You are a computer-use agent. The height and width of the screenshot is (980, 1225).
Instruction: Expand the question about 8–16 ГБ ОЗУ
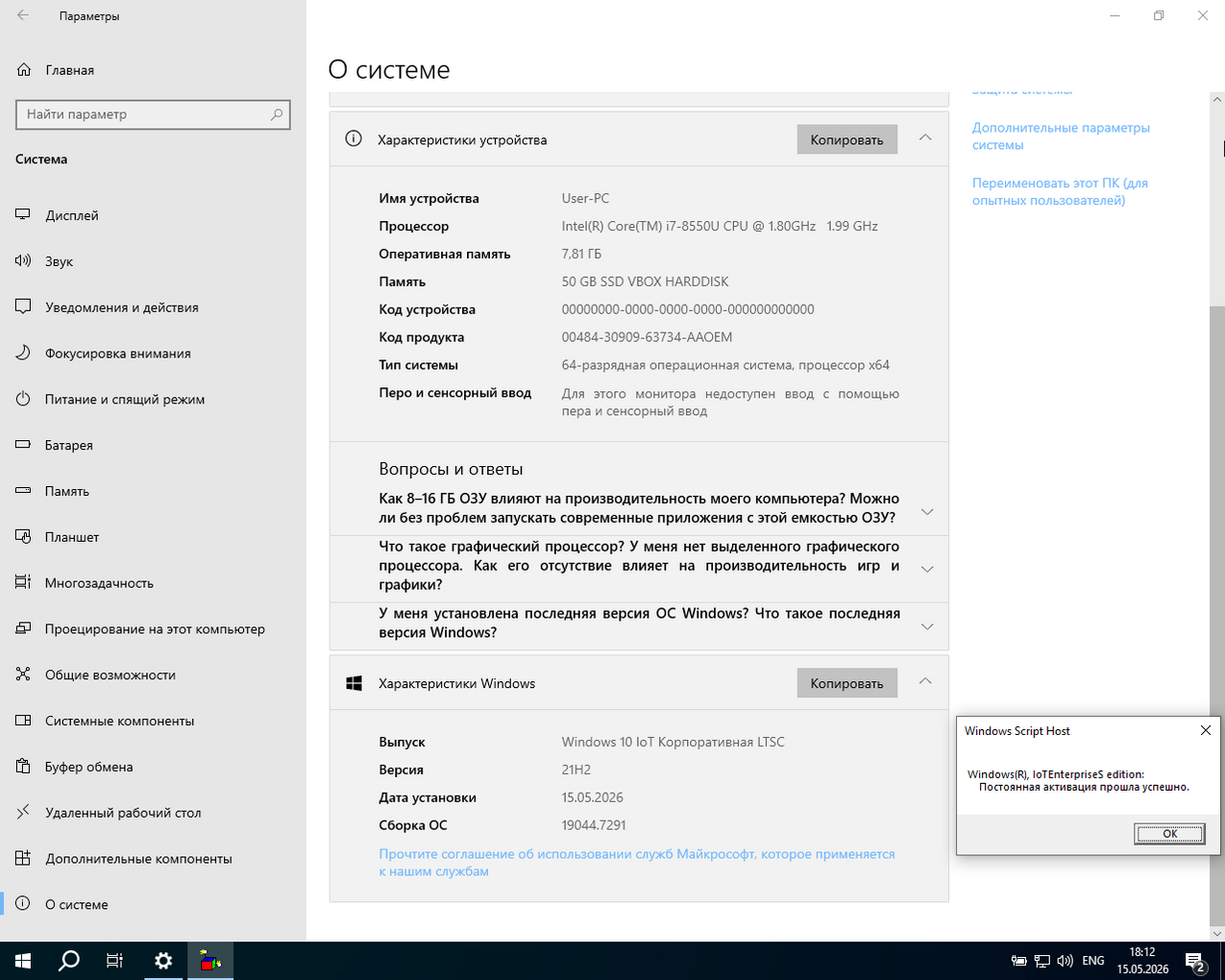point(927,511)
